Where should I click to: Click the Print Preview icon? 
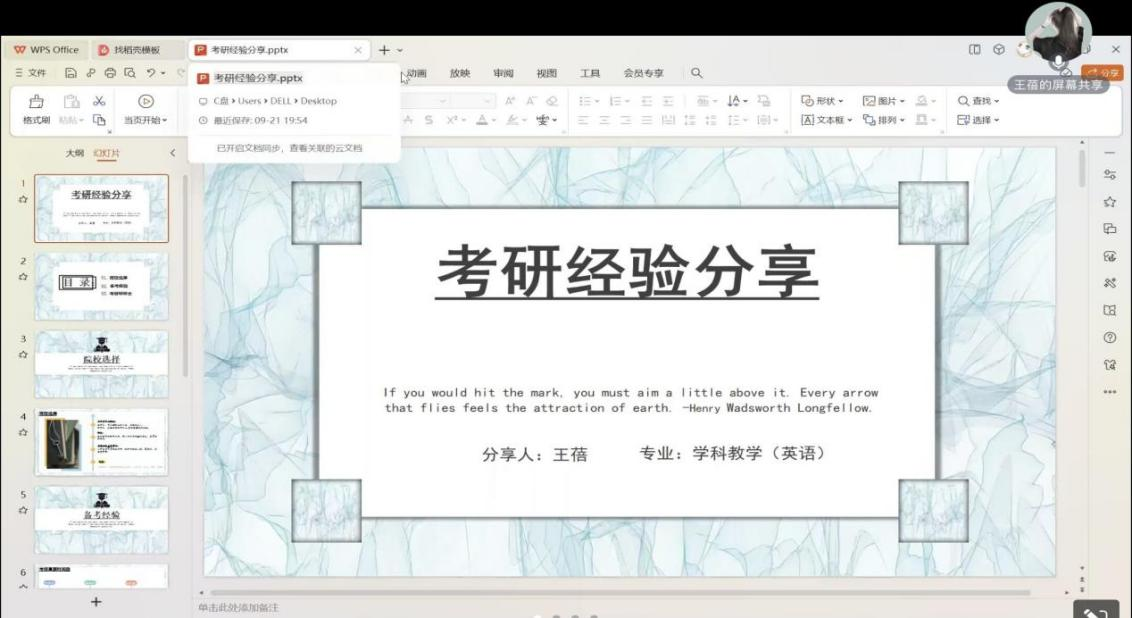pyautogui.click(x=129, y=73)
